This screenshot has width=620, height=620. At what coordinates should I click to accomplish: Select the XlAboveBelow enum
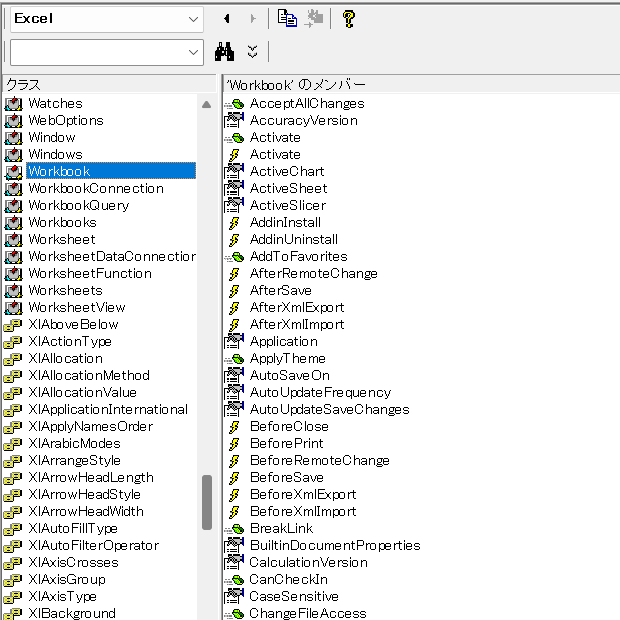point(73,325)
